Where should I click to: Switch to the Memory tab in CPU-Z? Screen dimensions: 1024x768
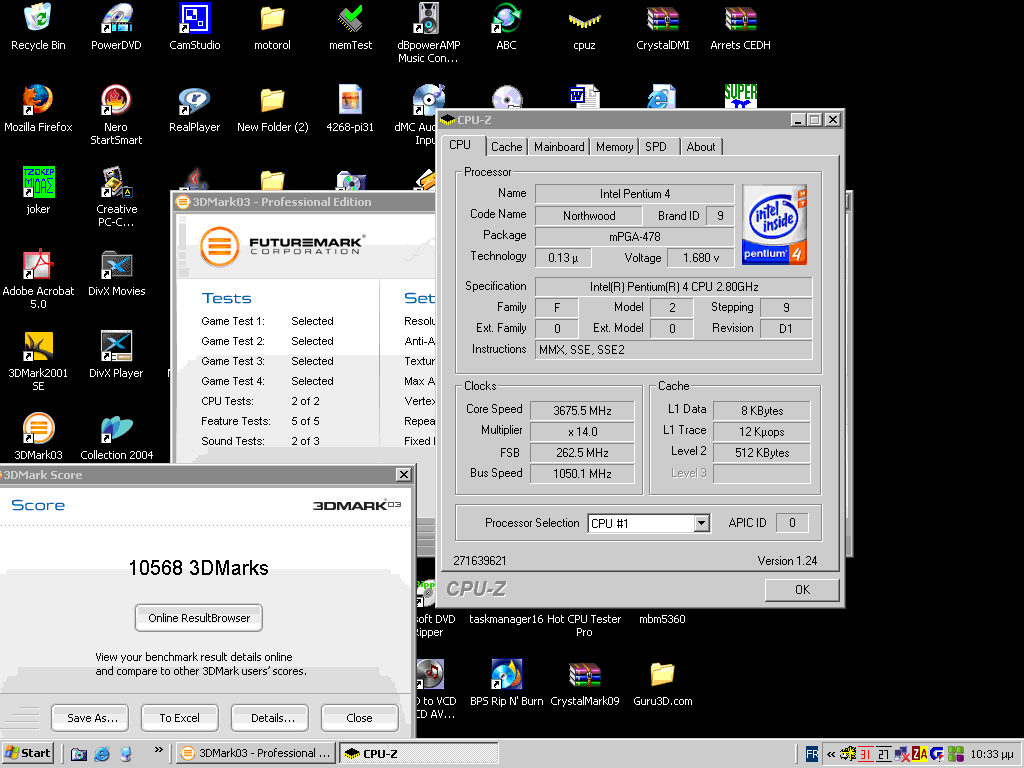pos(614,147)
